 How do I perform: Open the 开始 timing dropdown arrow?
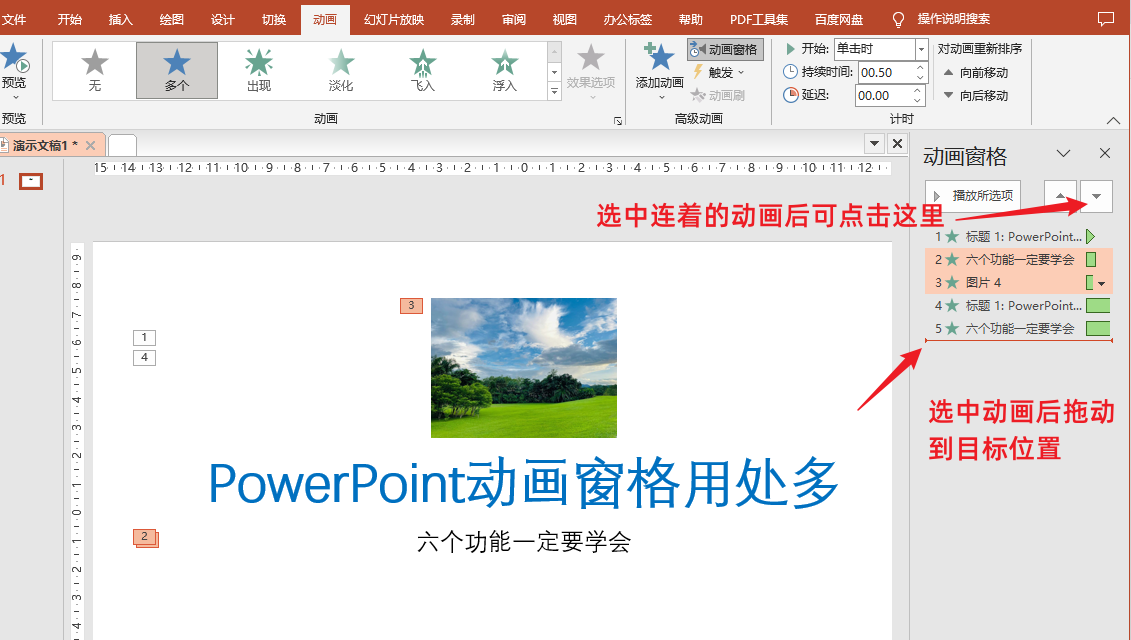tap(921, 49)
